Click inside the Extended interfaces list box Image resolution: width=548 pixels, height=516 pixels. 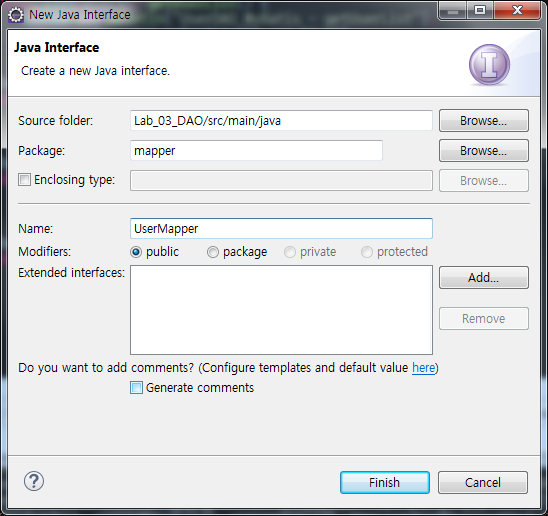pos(281,310)
